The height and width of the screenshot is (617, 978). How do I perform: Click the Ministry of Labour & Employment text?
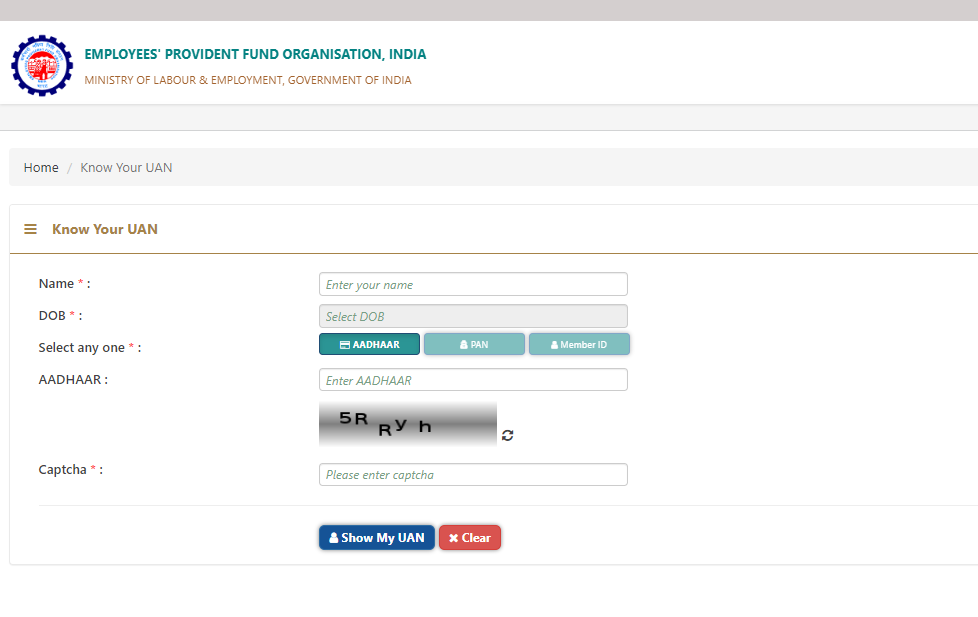pos(247,80)
